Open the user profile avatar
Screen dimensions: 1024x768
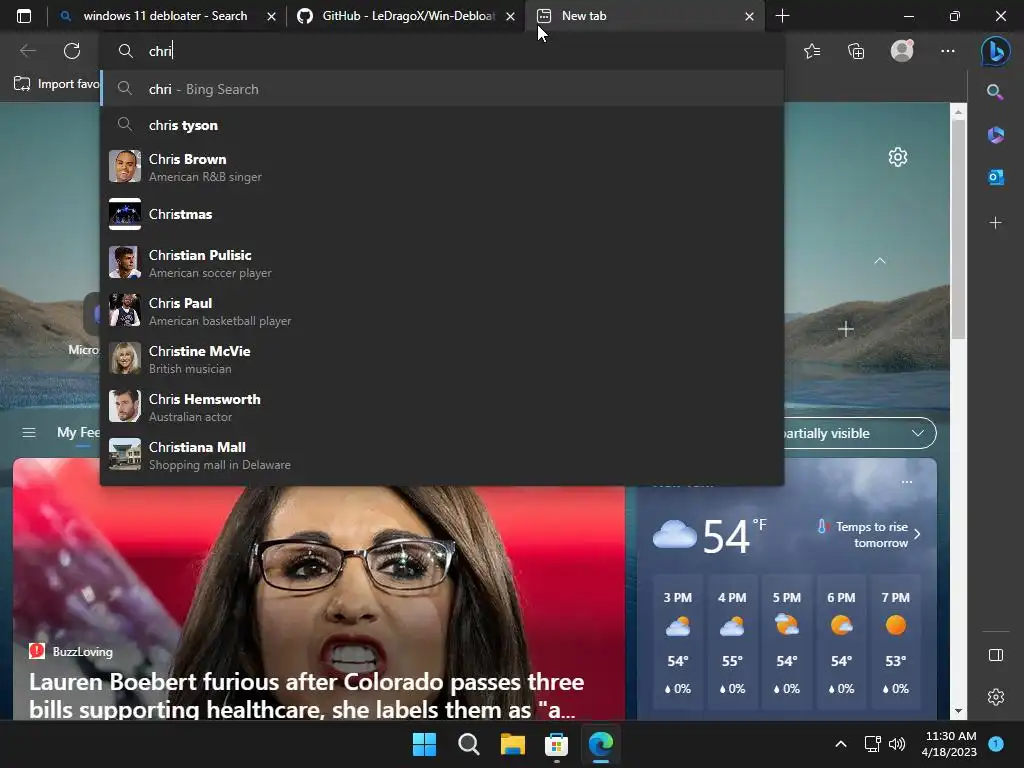point(902,51)
